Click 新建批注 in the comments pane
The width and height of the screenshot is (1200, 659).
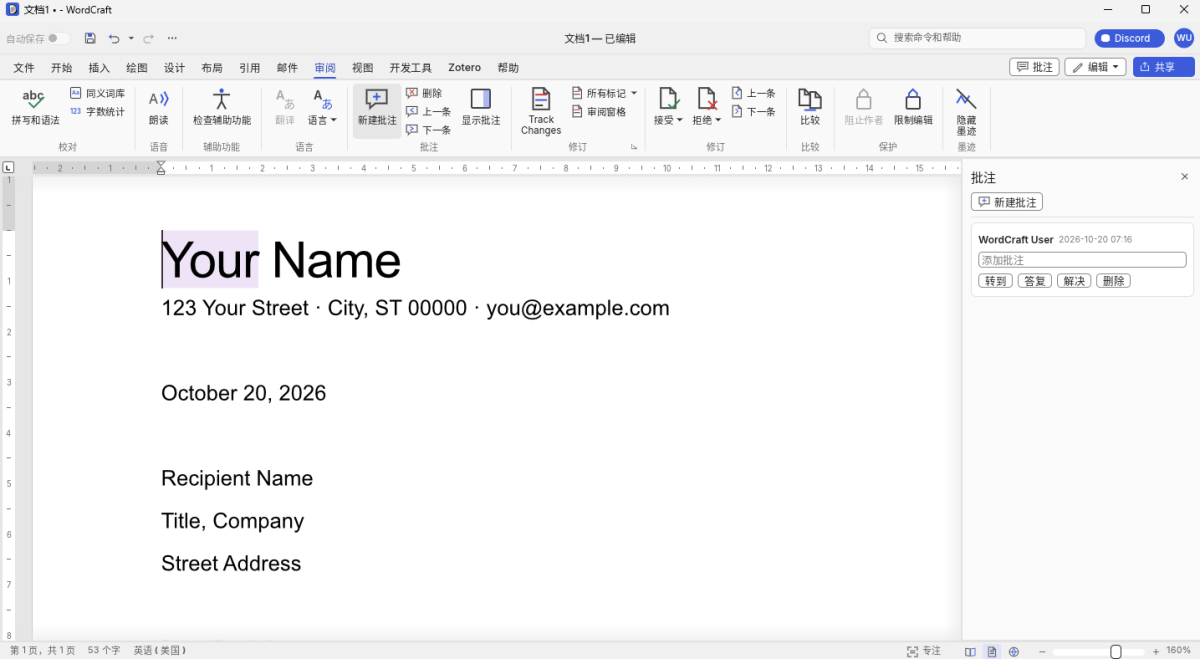click(1007, 202)
